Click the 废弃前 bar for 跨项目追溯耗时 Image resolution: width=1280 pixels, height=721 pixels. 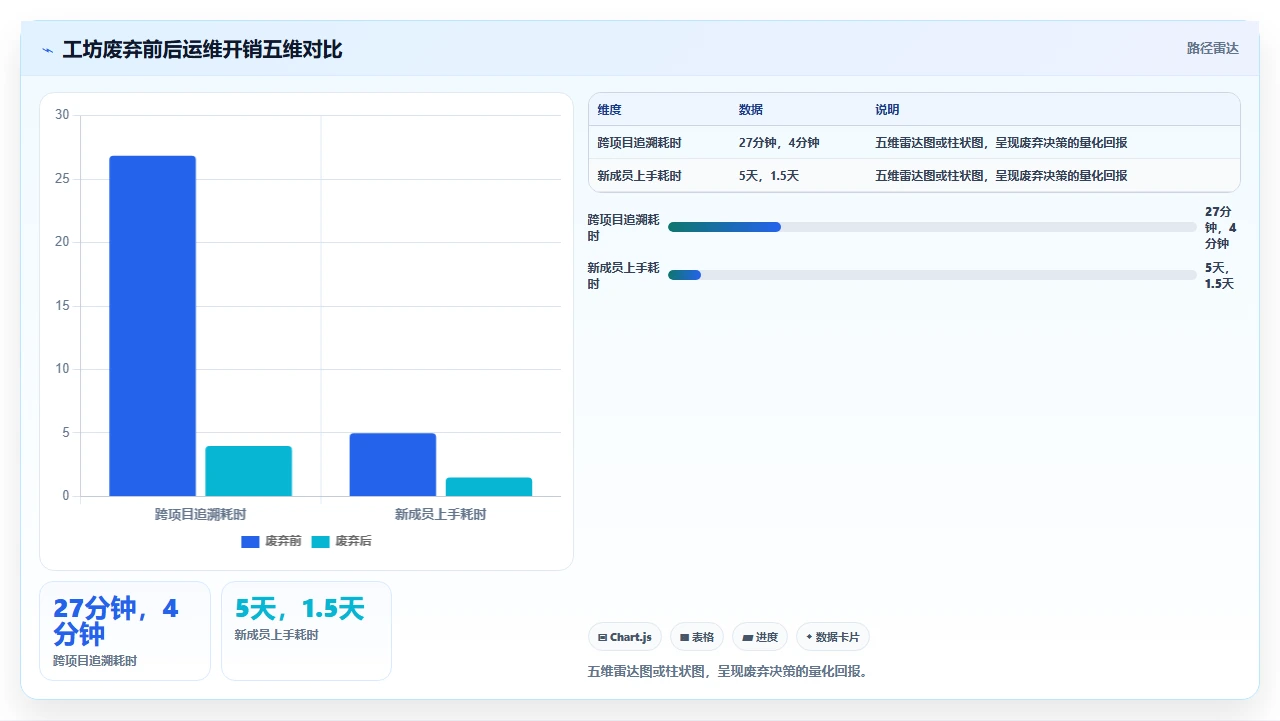point(152,326)
